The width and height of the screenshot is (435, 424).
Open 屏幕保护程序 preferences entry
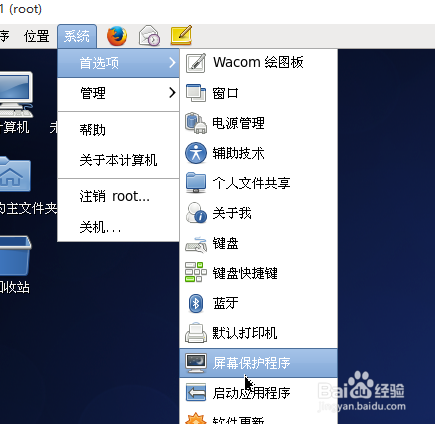[x=258, y=363]
